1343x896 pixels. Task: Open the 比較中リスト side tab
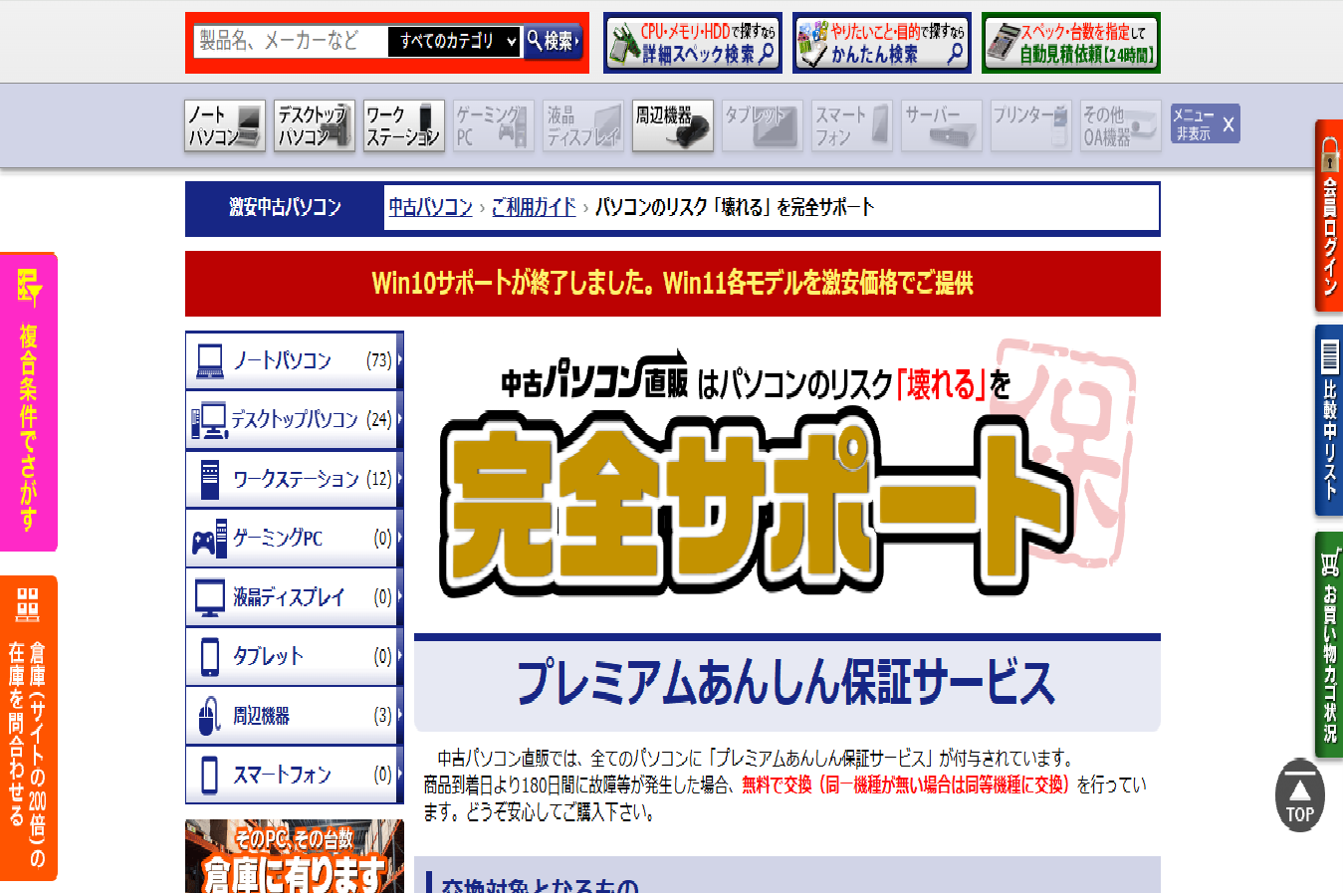pos(1328,420)
